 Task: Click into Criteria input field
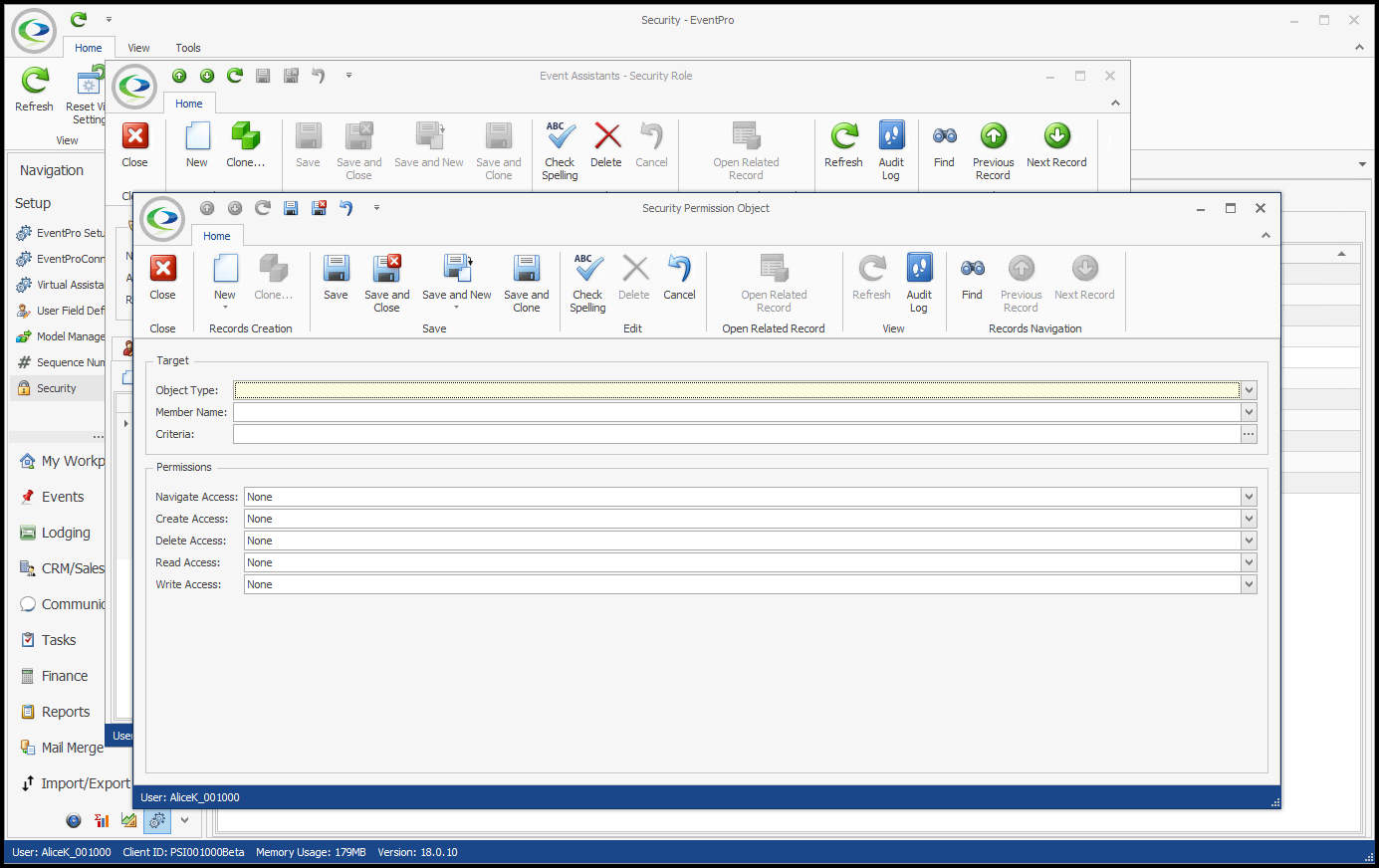coord(737,434)
